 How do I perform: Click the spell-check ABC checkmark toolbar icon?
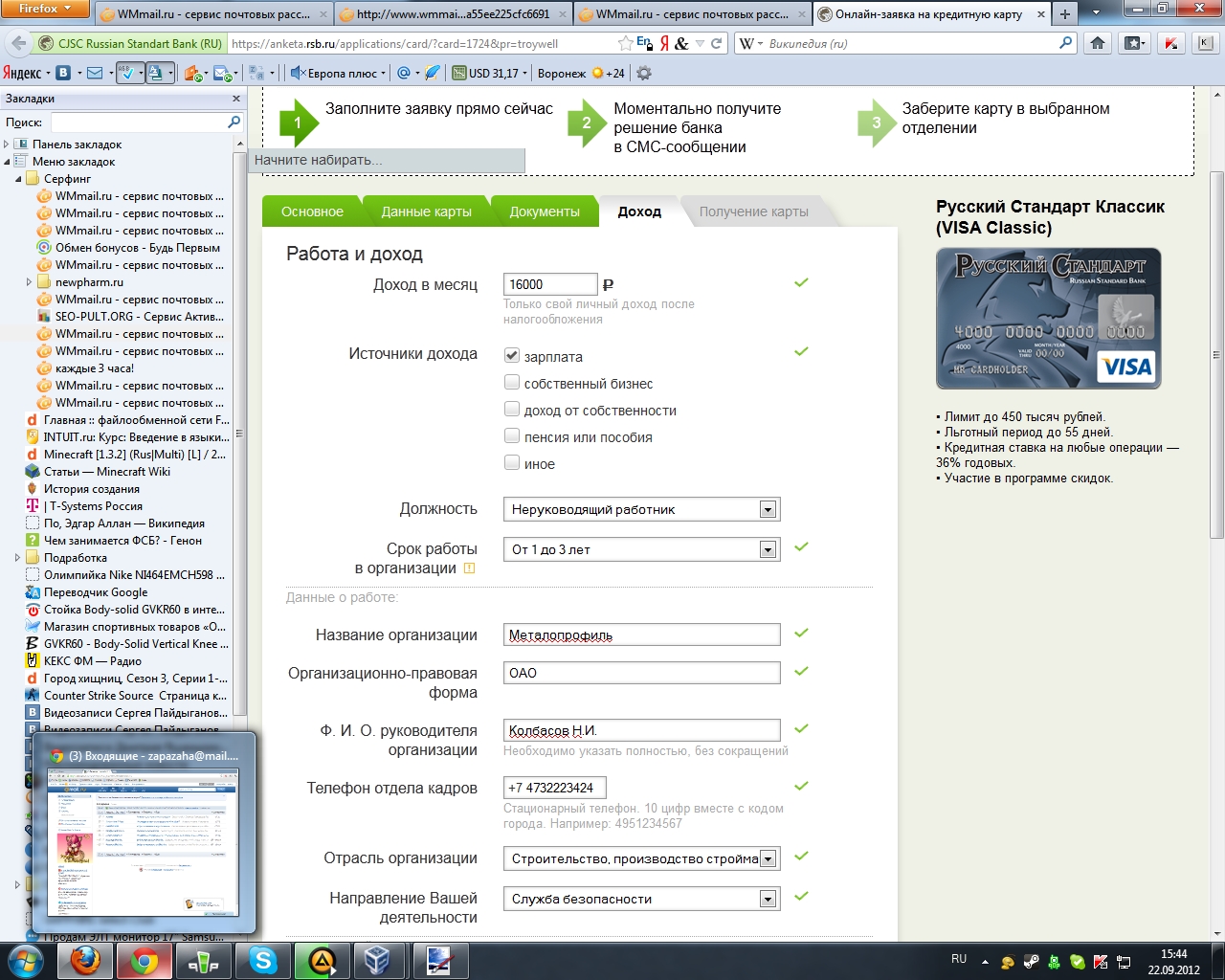click(125, 73)
